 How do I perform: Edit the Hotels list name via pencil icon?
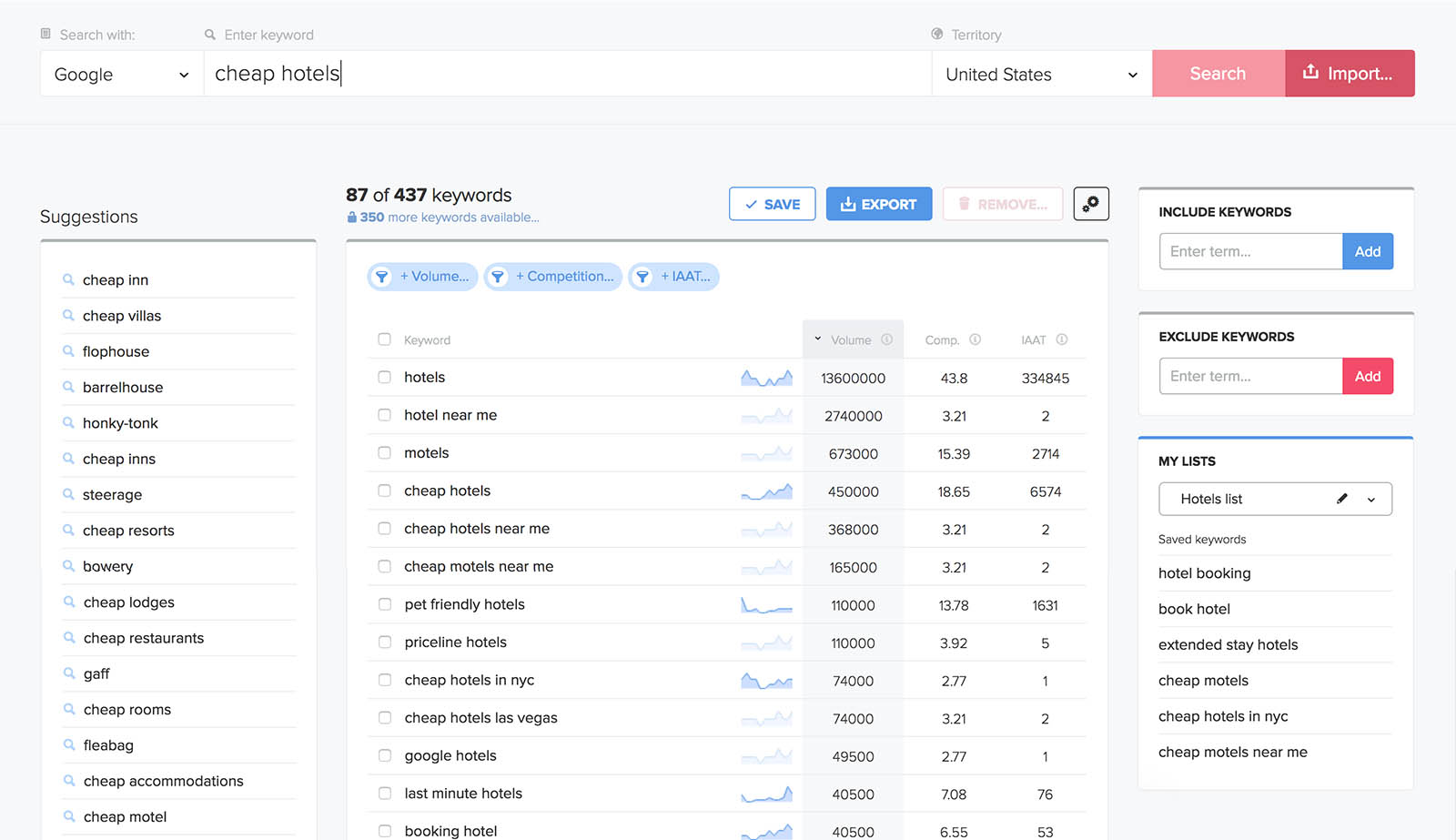(1341, 498)
